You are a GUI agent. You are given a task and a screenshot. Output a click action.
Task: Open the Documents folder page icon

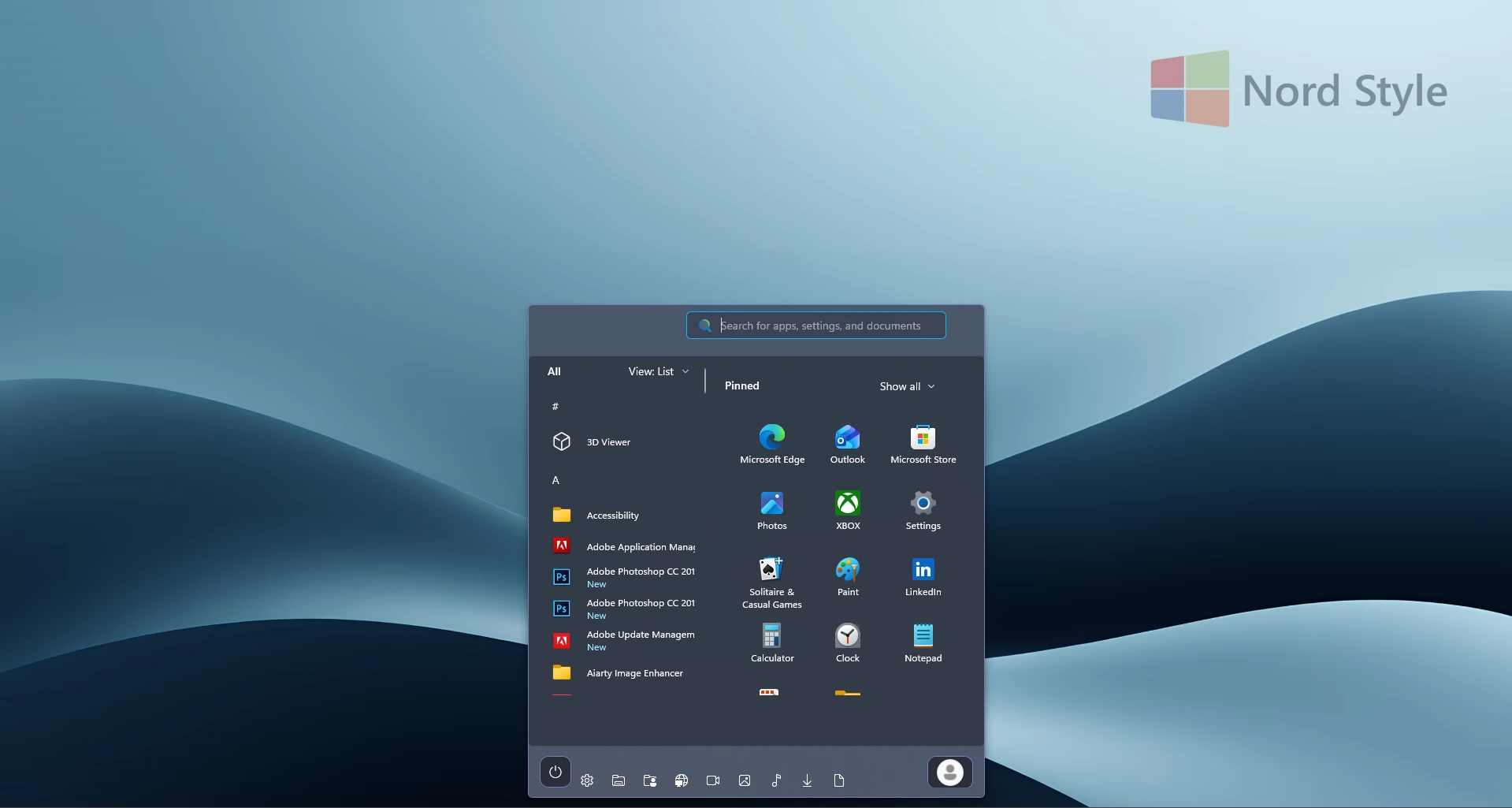(x=839, y=780)
